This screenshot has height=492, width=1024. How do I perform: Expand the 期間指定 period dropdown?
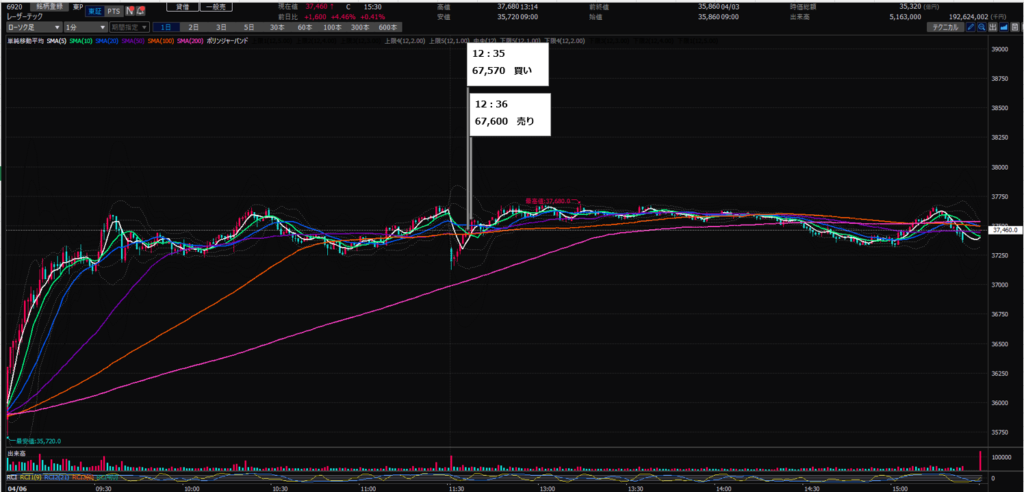(131, 27)
